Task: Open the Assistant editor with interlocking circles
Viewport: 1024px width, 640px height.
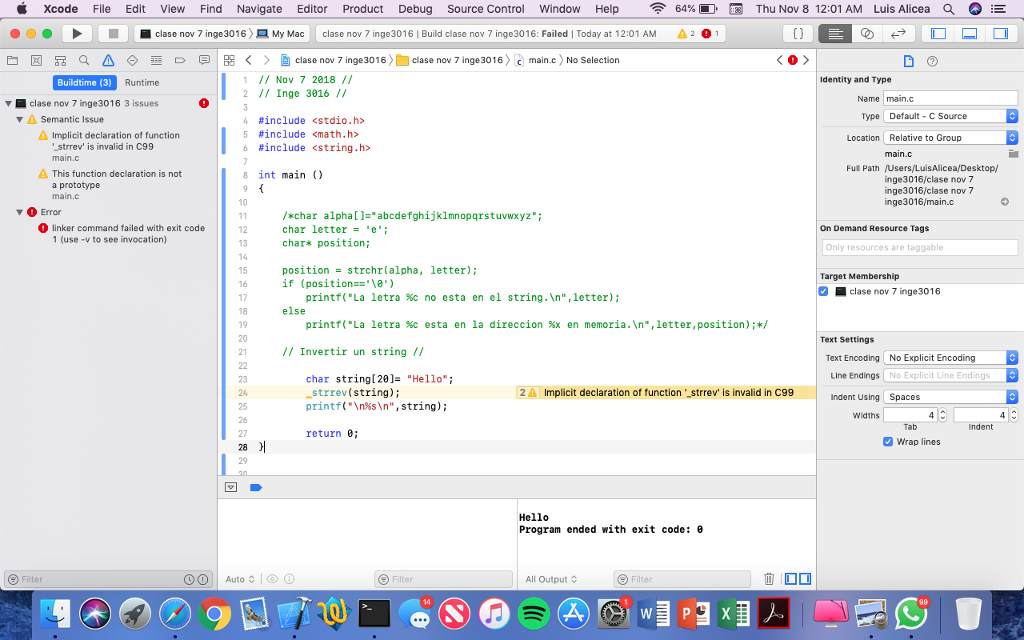Action: pyautogui.click(x=867, y=33)
